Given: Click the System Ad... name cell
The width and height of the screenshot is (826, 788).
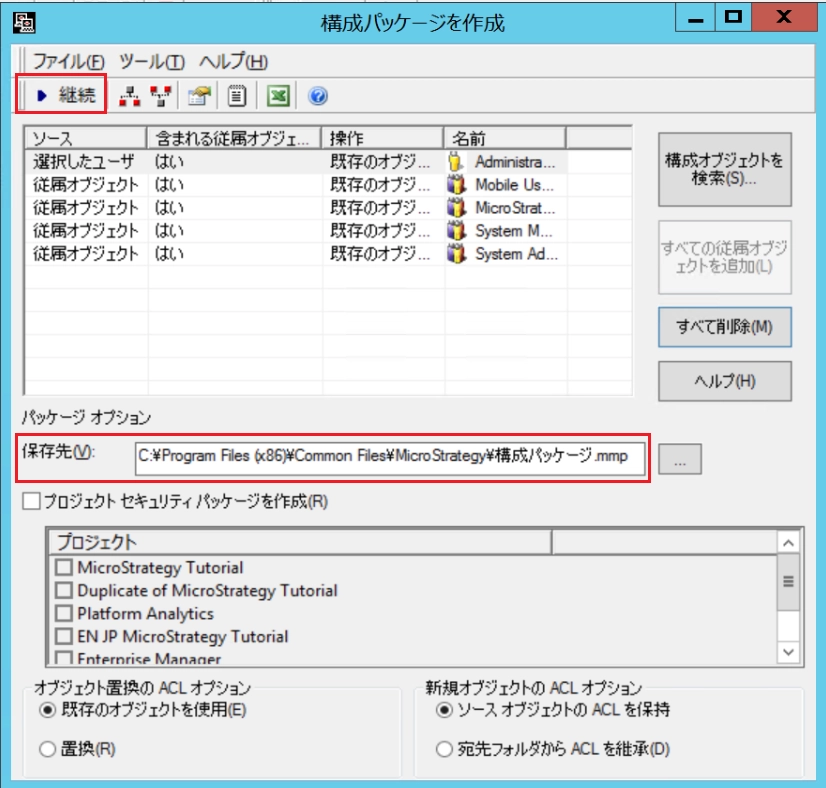Looking at the screenshot, I should point(516,254).
